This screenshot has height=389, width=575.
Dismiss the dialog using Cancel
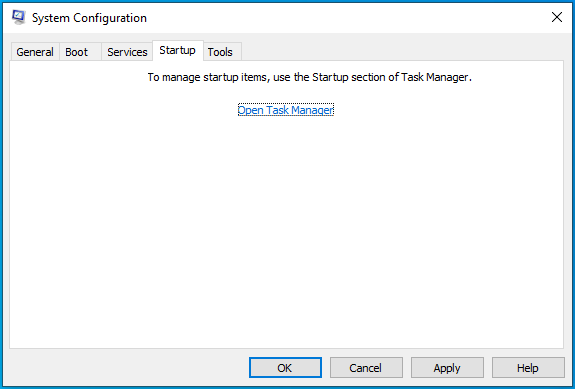tap(366, 368)
